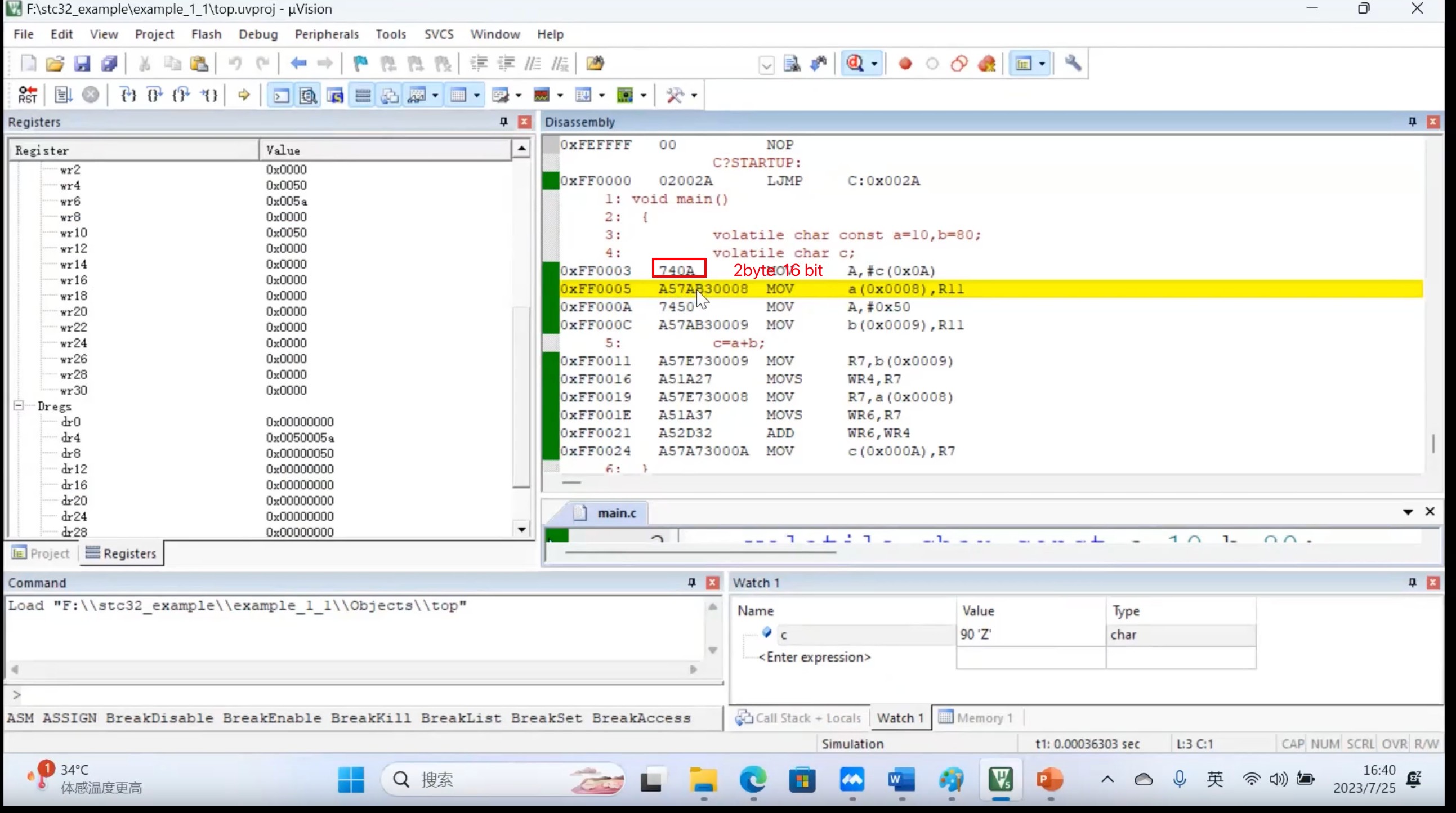Screen dimensions: 1456x813
Task: Click the Save All icon
Action: click(x=109, y=63)
